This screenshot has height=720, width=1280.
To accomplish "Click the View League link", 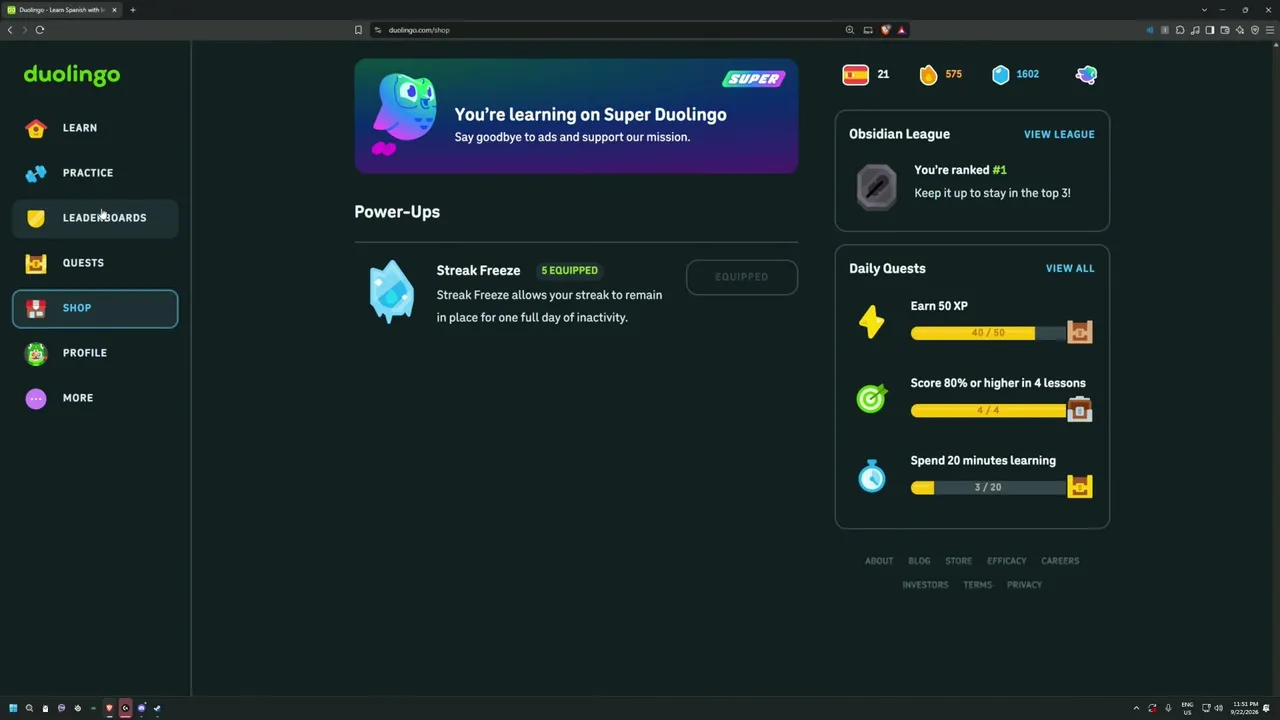I will point(1059,134).
